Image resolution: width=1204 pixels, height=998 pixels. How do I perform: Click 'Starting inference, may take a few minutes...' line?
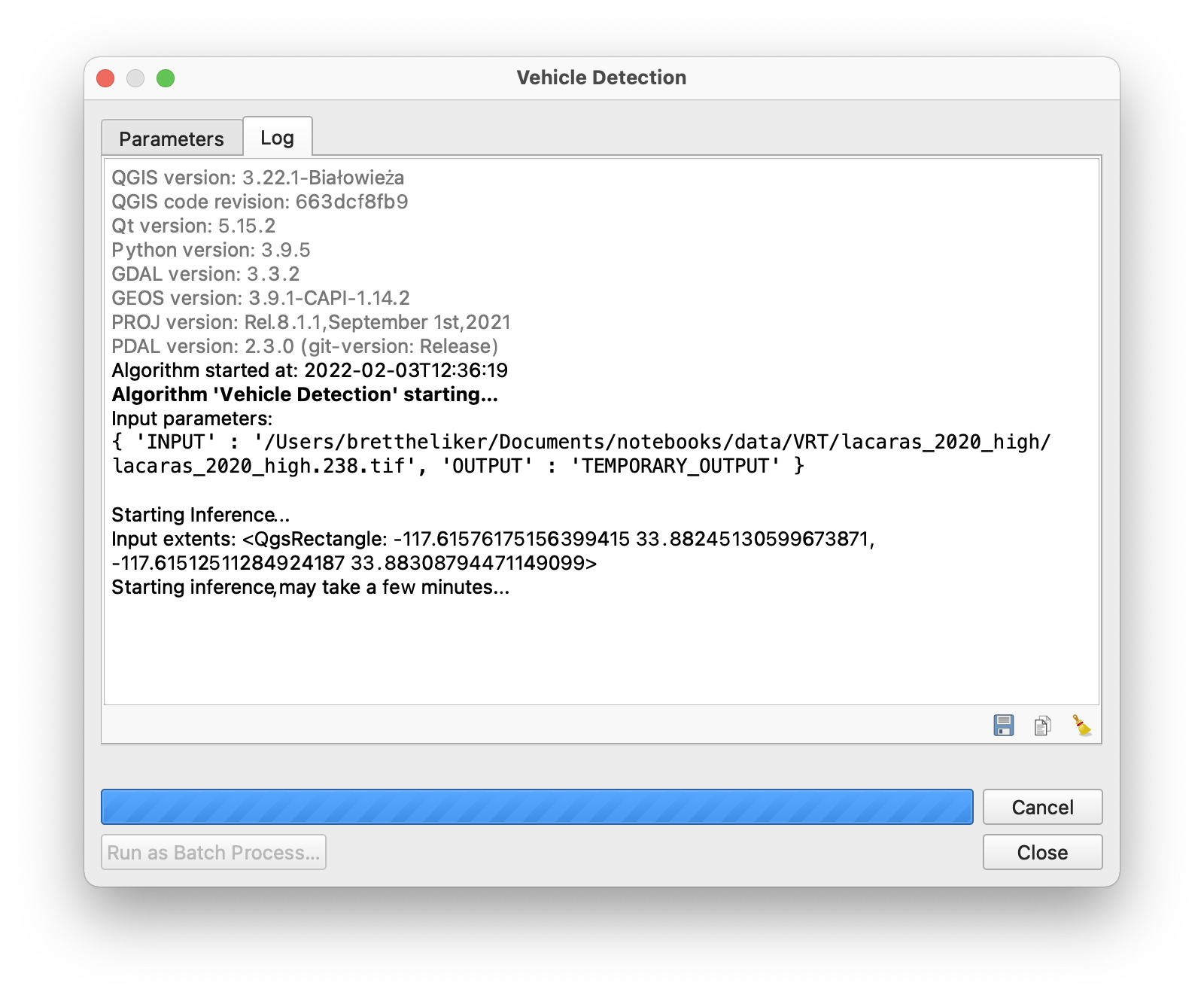point(310,587)
